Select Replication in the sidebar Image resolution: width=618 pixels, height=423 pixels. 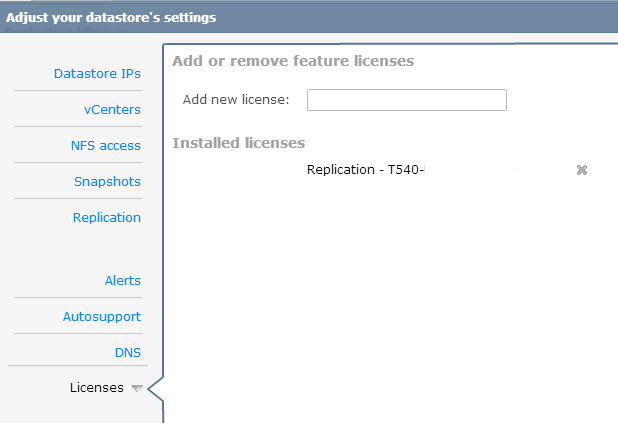click(x=106, y=218)
